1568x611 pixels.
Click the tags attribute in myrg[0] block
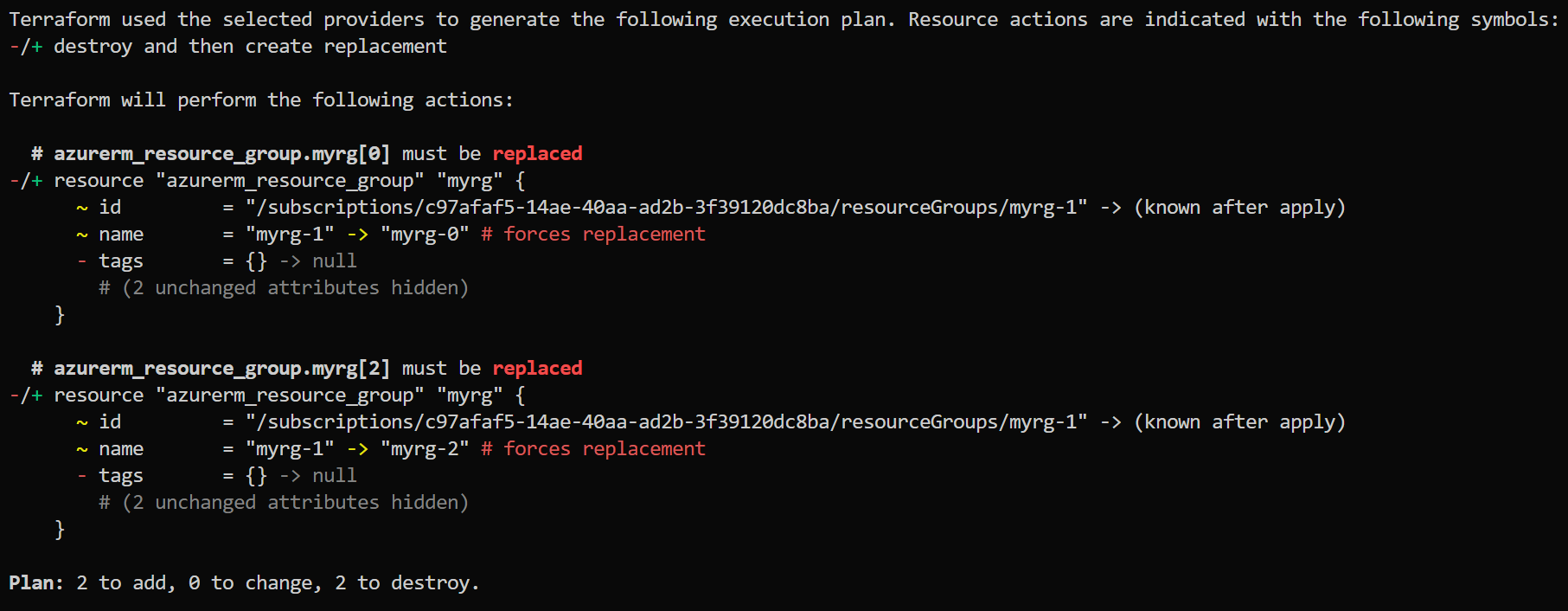point(121,260)
